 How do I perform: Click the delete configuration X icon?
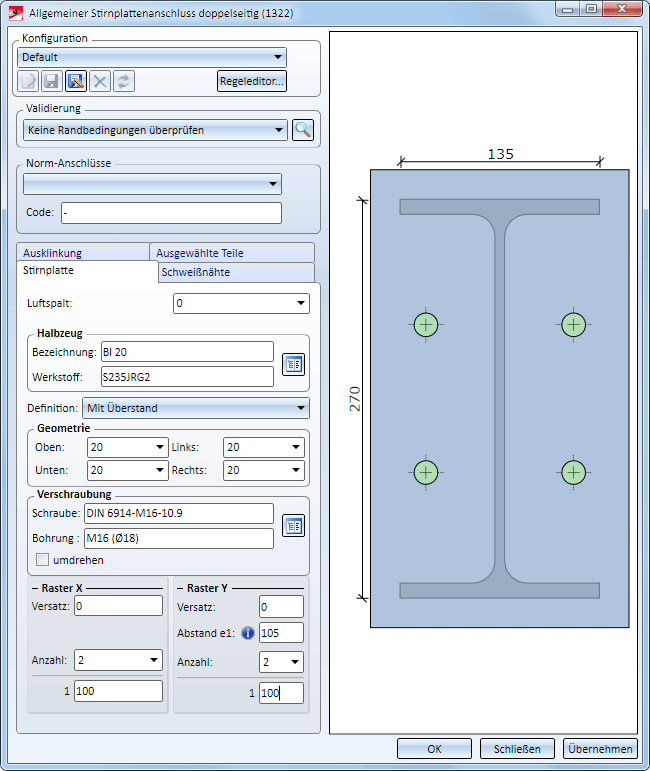pyautogui.click(x=100, y=81)
